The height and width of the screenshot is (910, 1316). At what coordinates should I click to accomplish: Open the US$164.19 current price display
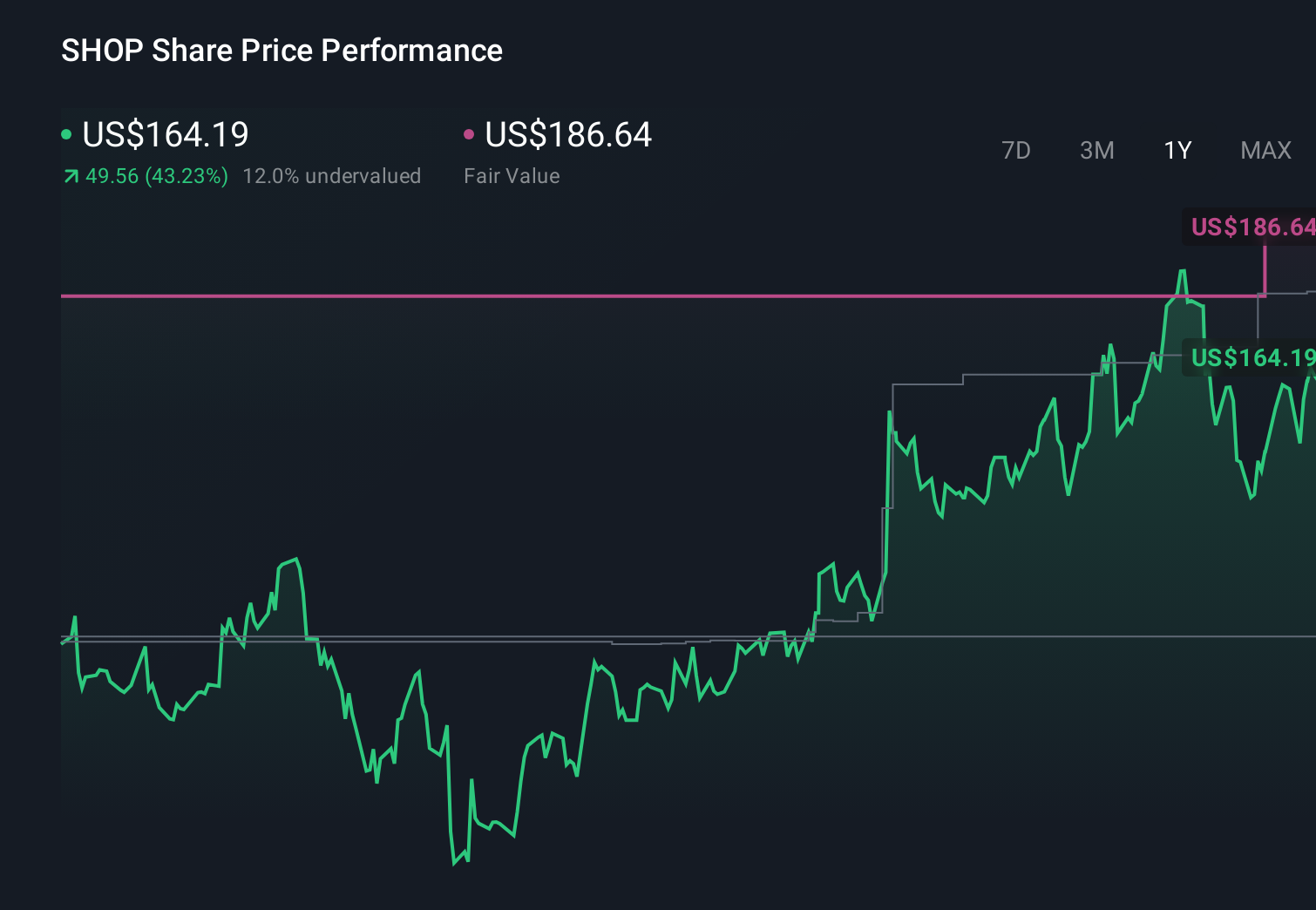(165, 135)
